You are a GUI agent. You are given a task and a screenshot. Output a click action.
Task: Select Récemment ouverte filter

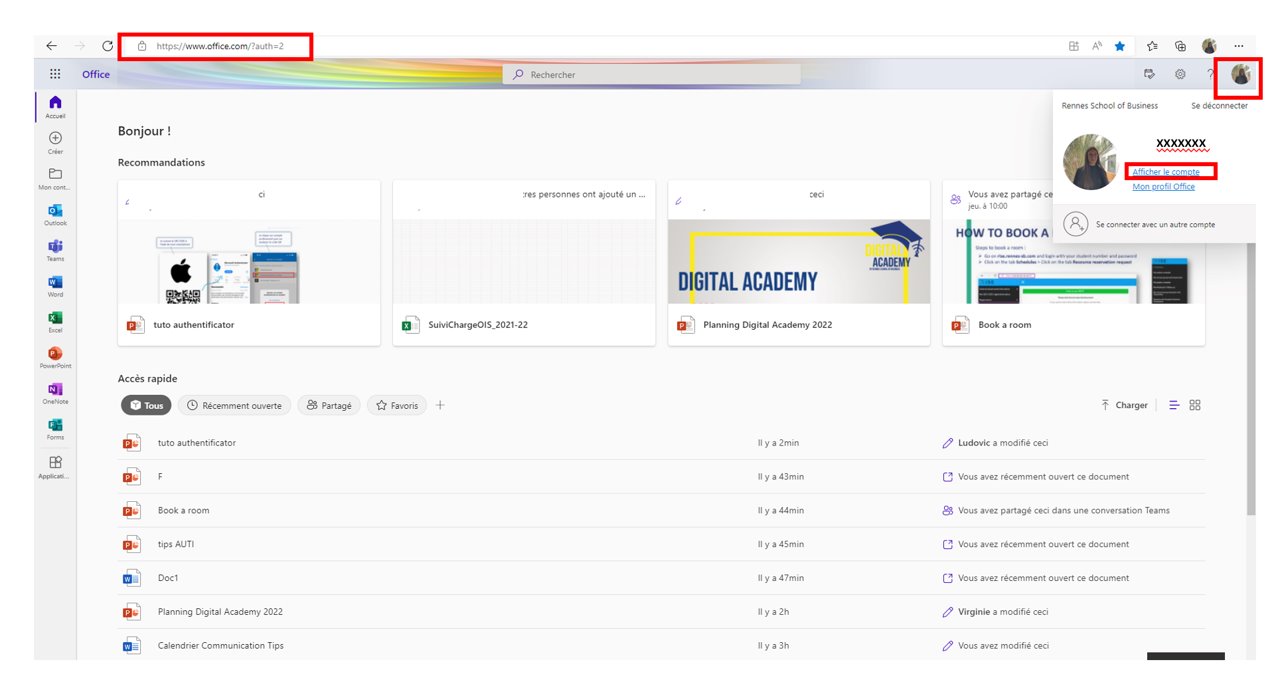pos(235,405)
